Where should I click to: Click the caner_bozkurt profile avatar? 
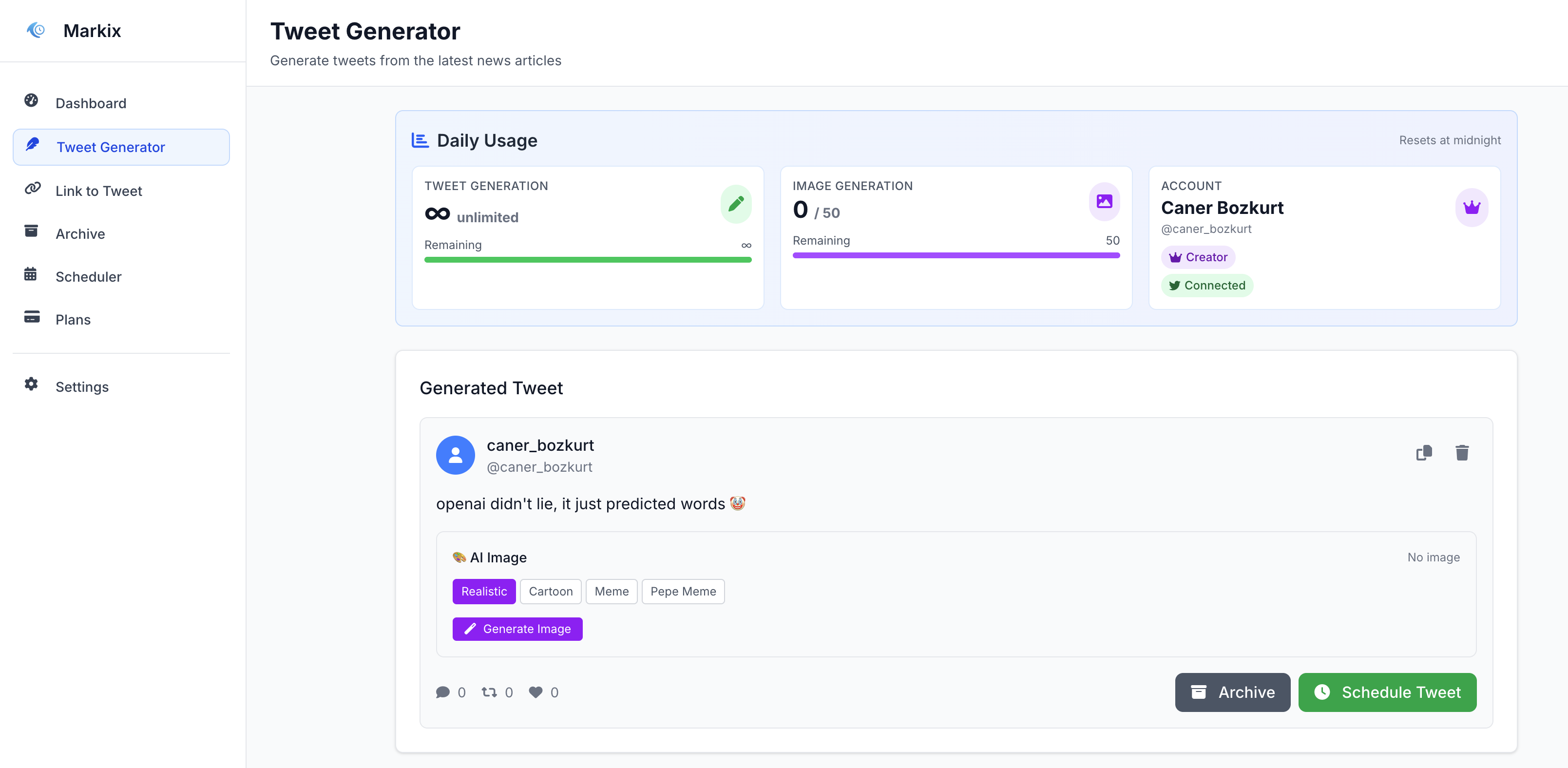click(455, 455)
